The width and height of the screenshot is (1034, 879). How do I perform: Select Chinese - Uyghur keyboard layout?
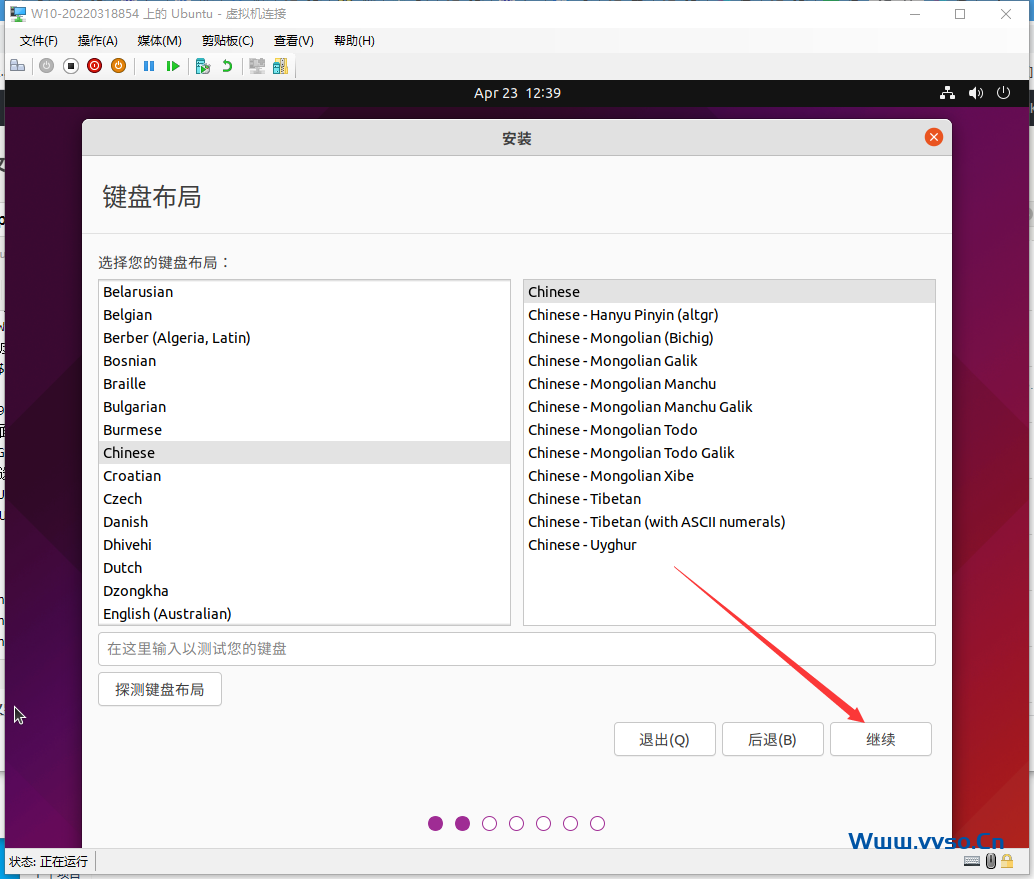click(x=582, y=545)
